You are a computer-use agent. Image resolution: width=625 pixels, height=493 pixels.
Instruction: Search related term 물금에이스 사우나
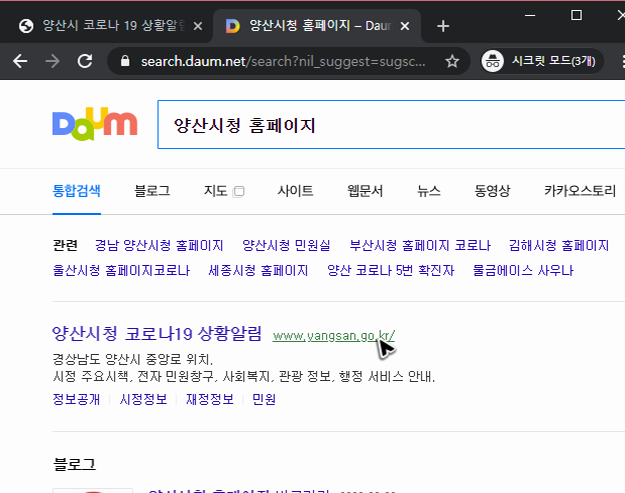pos(523,271)
